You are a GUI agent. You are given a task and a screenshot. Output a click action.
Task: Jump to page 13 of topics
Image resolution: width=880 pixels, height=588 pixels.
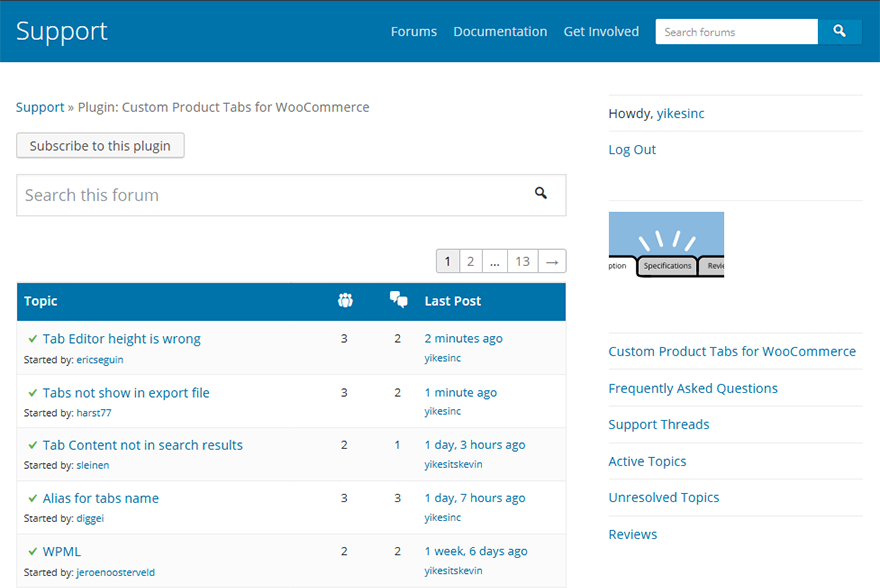coord(522,261)
